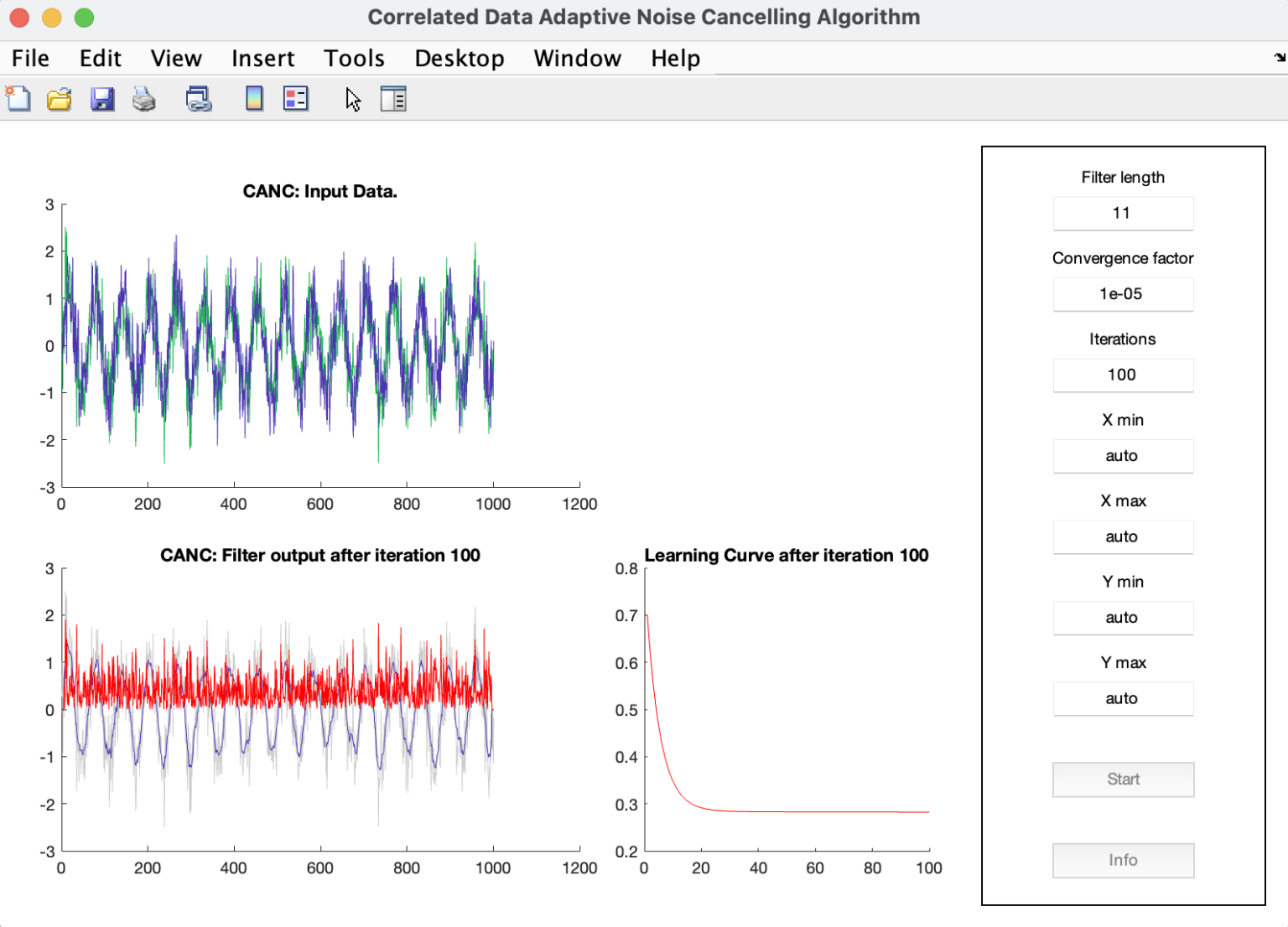Click the Filter length input field
Image resolution: width=1288 pixels, height=927 pixels.
coord(1123,213)
